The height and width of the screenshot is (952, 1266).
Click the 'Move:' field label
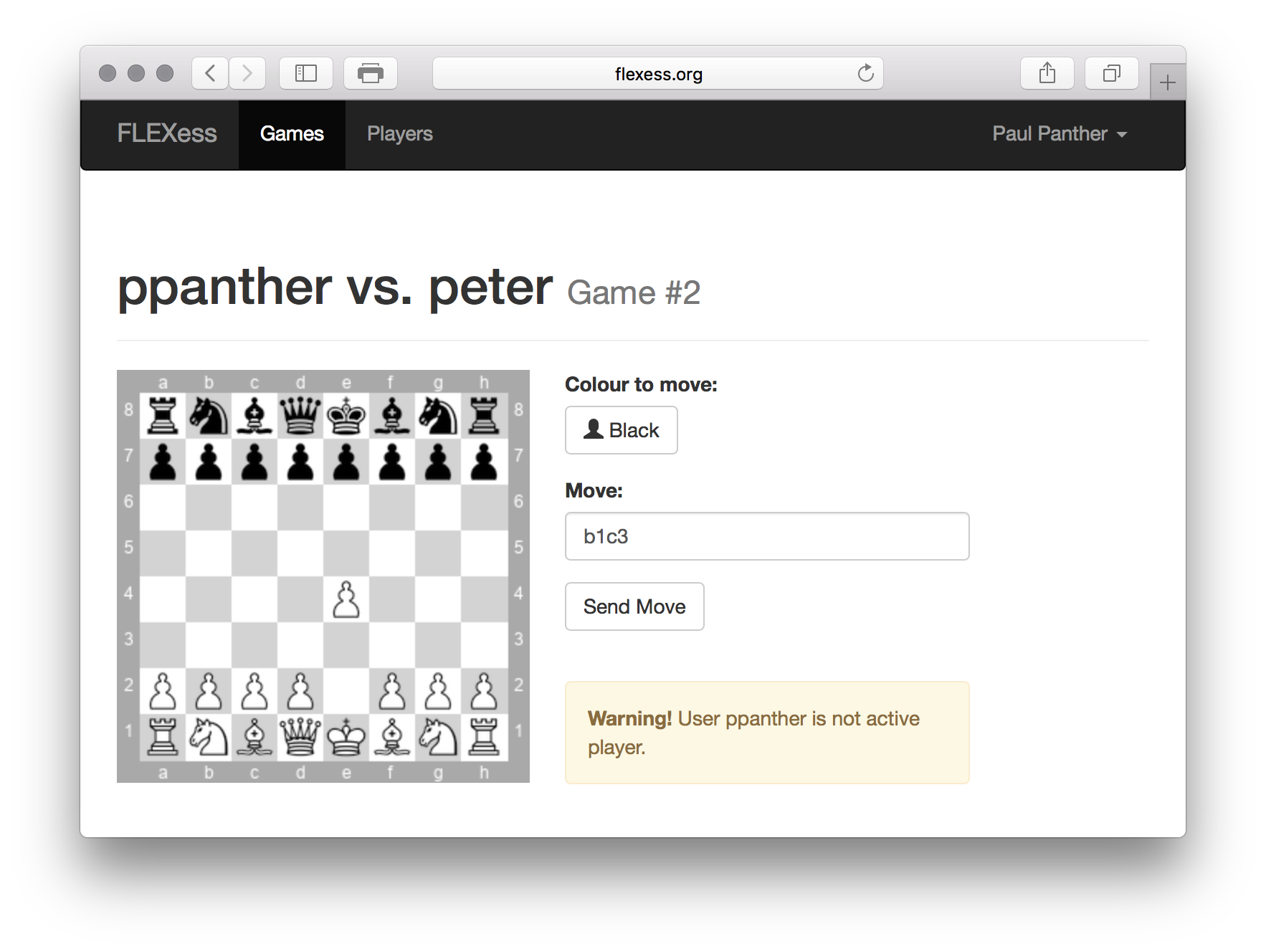tap(594, 491)
